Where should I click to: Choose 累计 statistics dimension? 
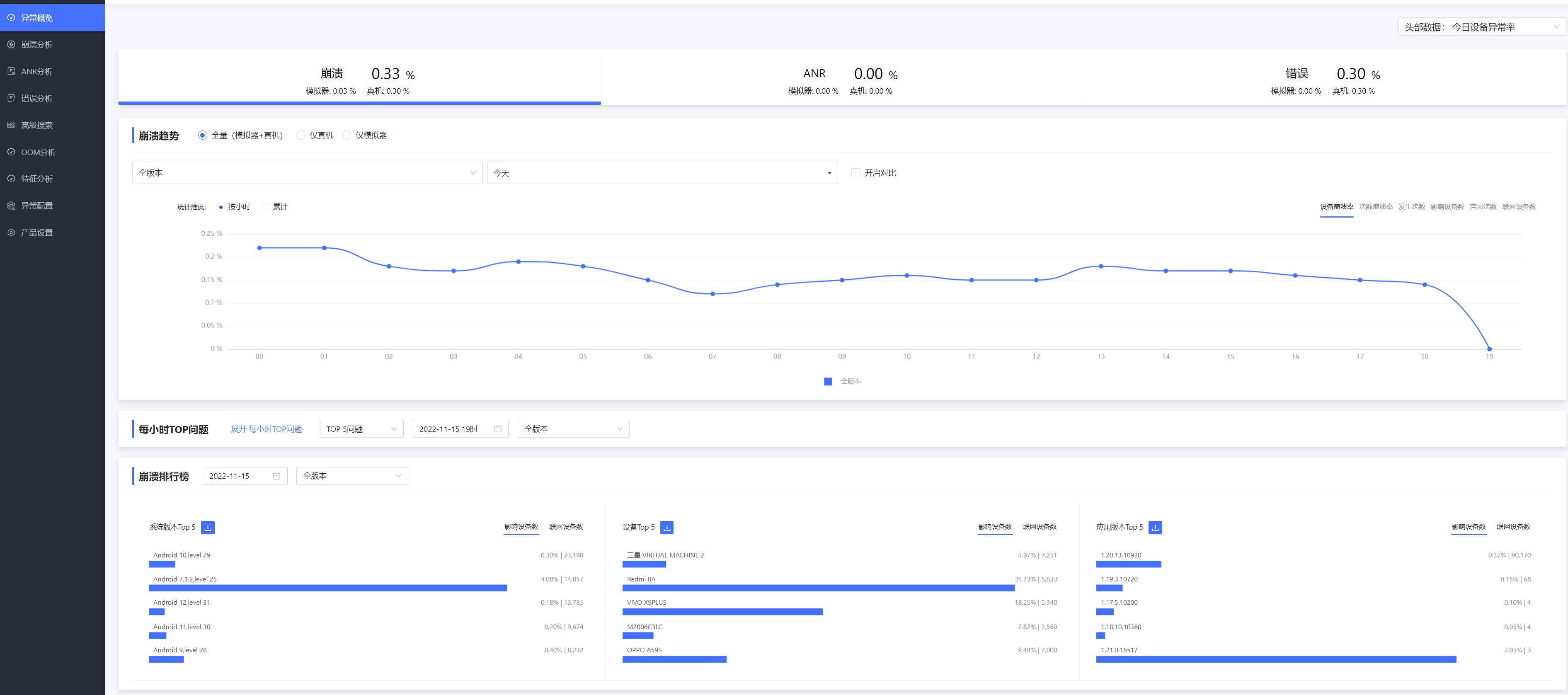point(265,207)
